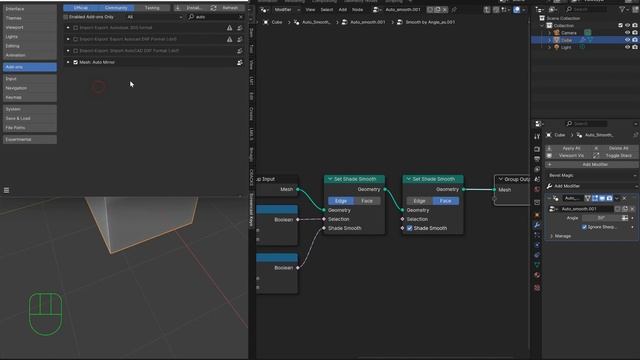Open the Interface preferences section
The height and width of the screenshot is (360, 640).
29,9
